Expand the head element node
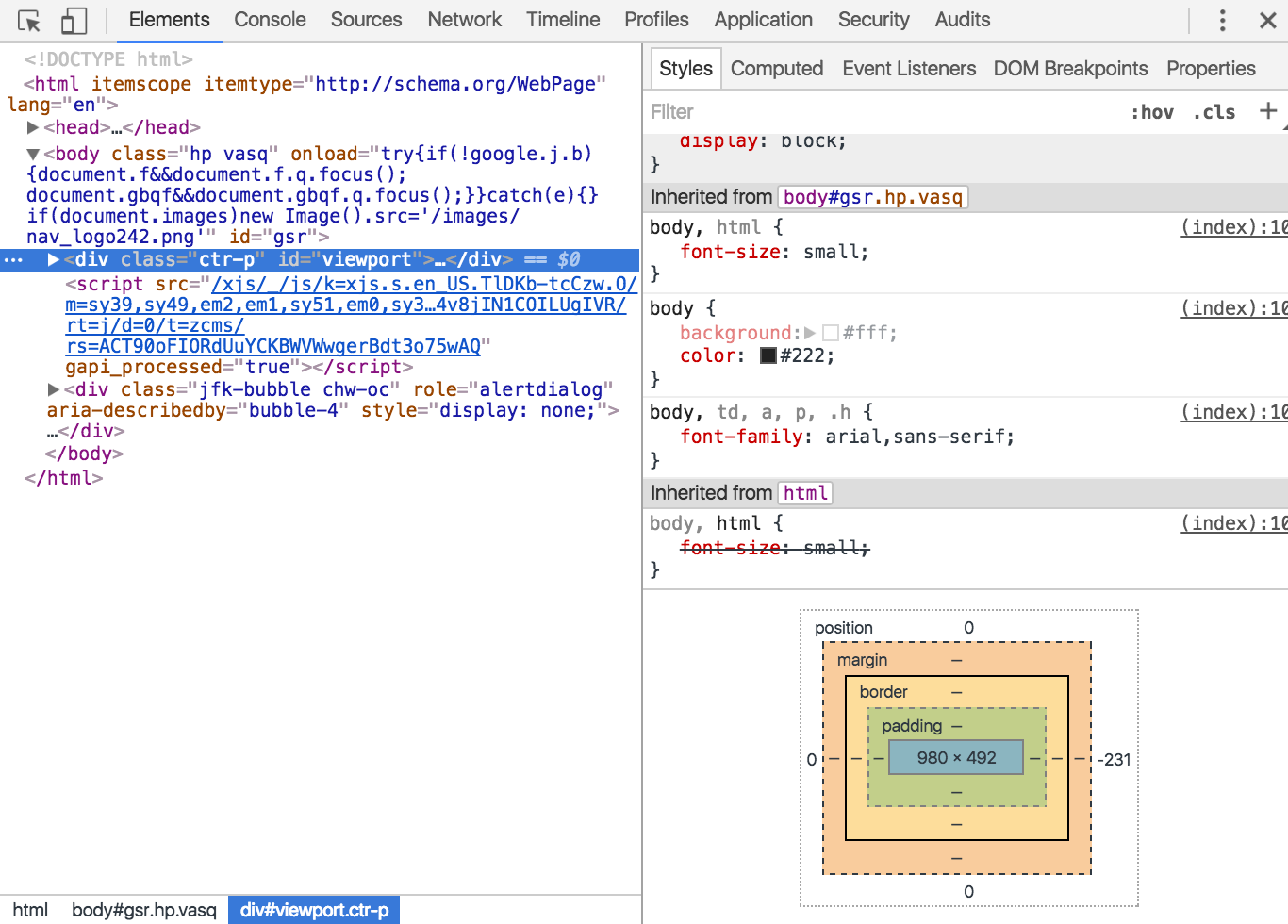 [33, 127]
